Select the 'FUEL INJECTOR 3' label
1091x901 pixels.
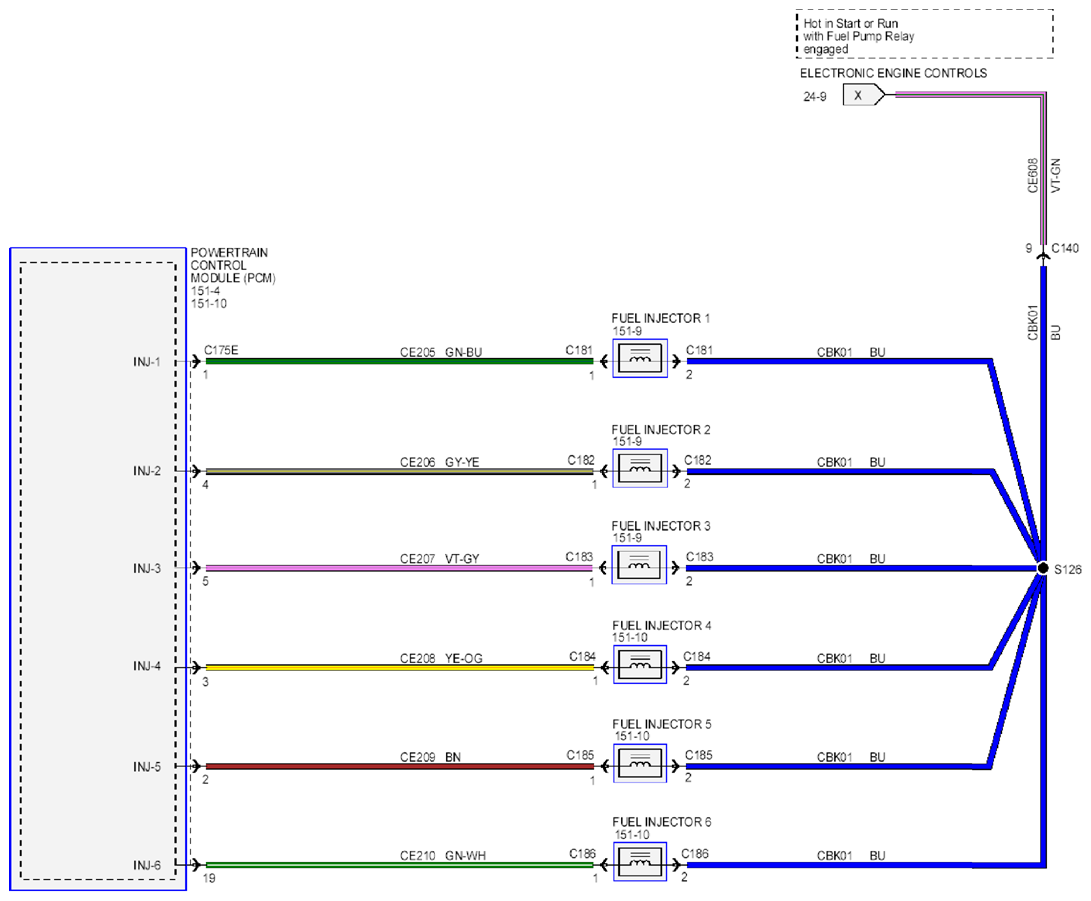coord(660,526)
